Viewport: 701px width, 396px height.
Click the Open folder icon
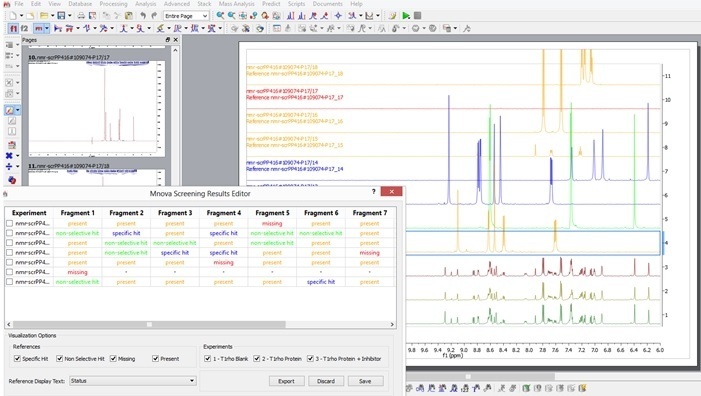tap(44, 16)
